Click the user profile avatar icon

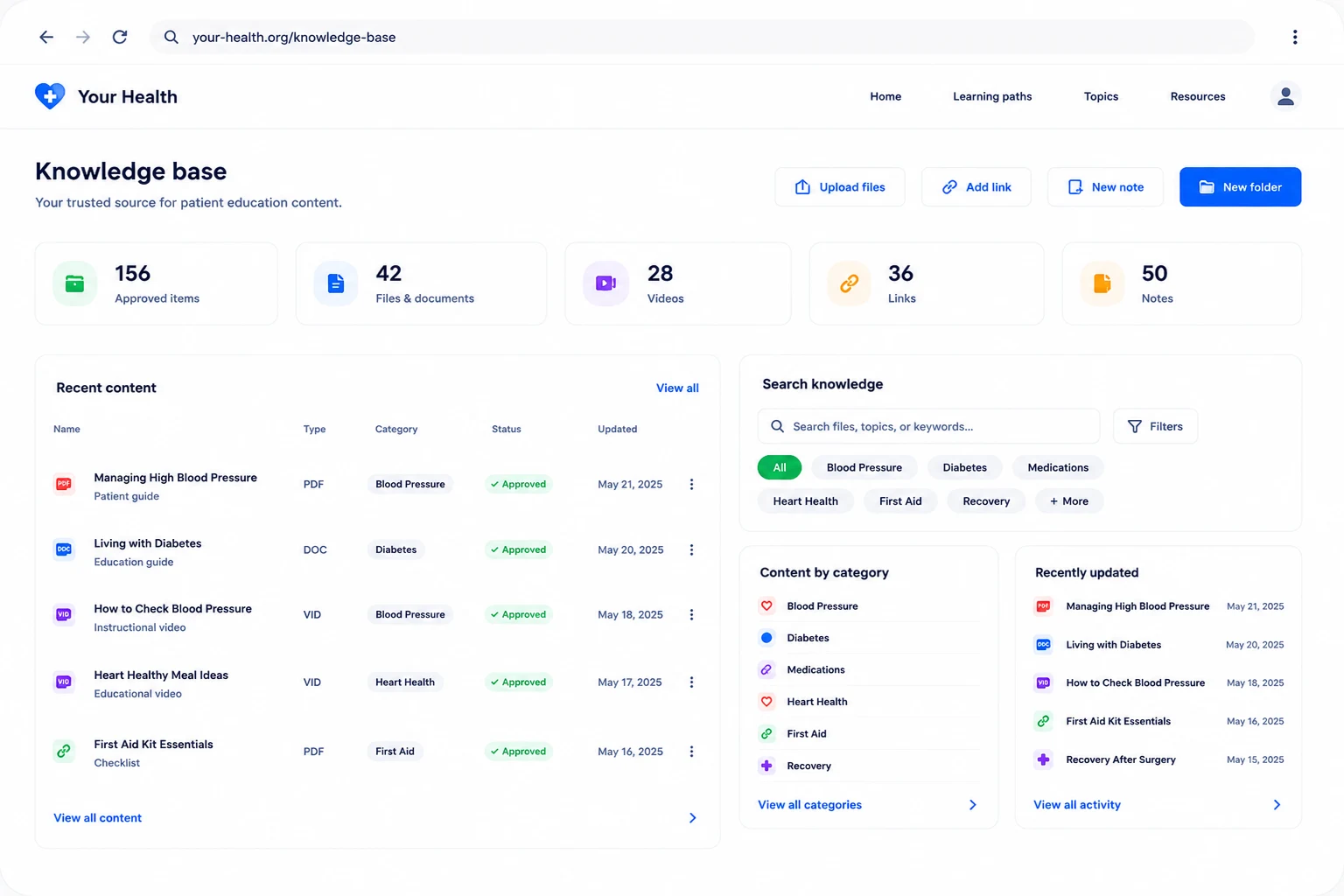(1285, 96)
